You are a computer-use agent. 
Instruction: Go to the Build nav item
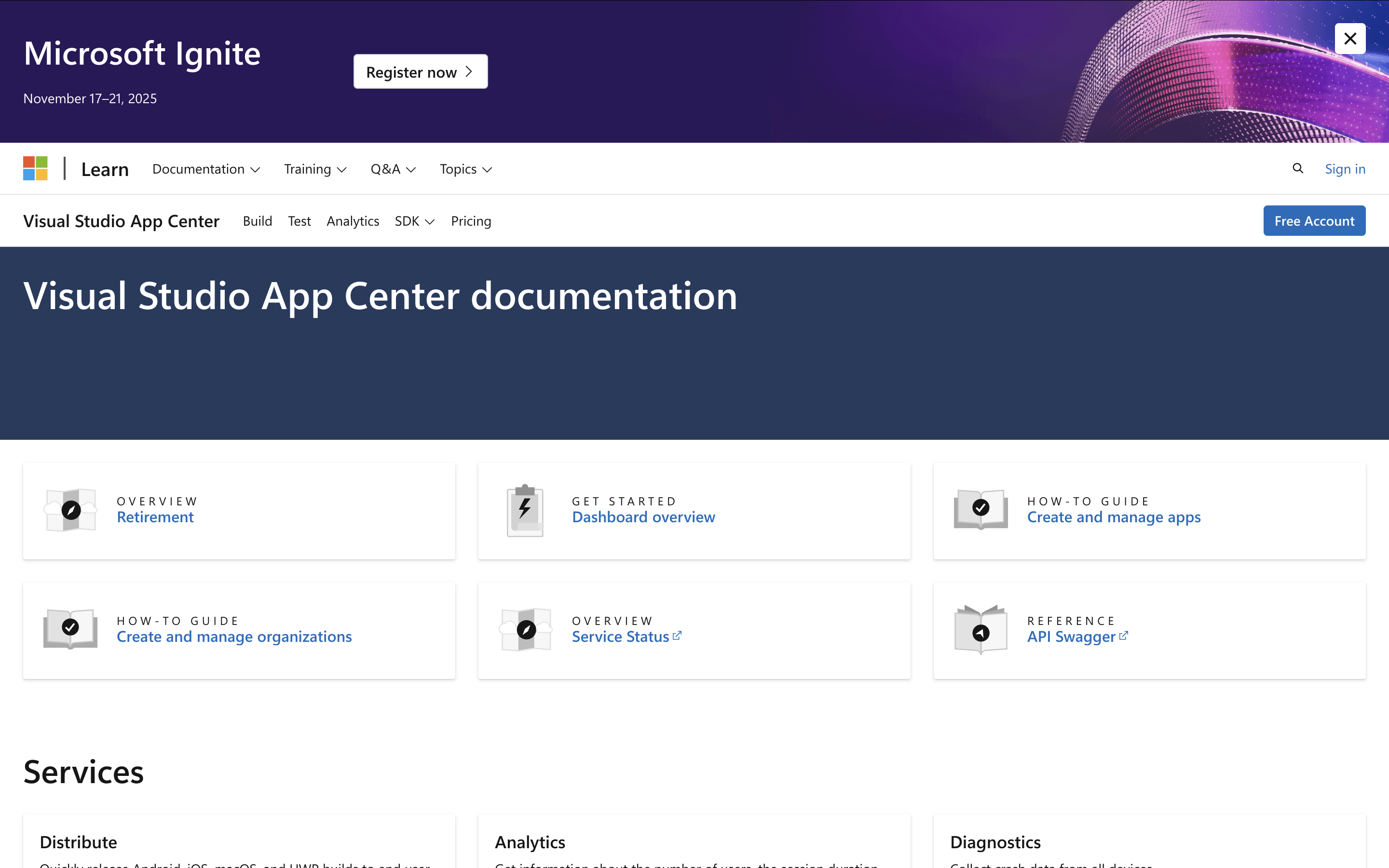pos(257,221)
